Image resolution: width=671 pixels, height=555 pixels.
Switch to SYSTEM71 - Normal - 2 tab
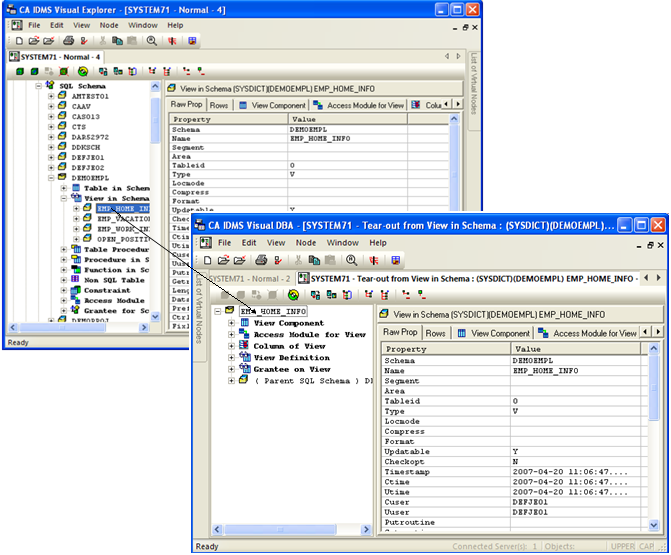click(x=250, y=279)
